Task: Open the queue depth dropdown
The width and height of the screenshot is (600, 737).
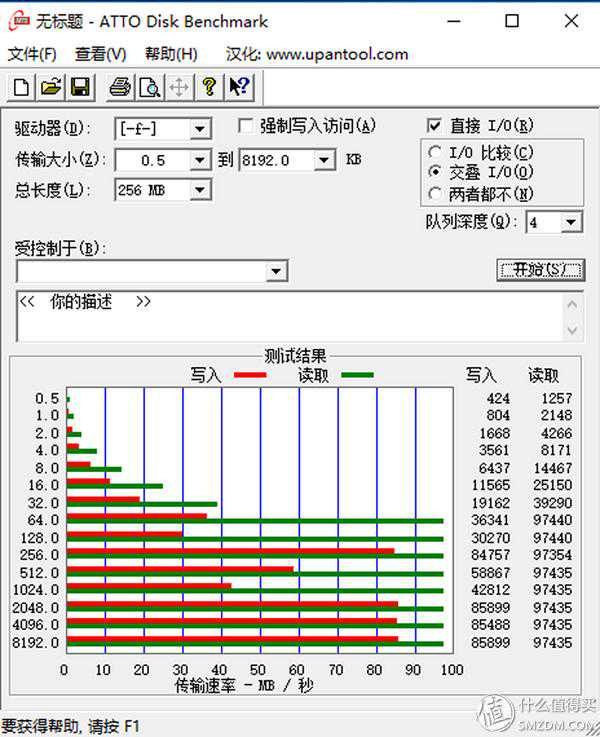Action: pos(572,223)
